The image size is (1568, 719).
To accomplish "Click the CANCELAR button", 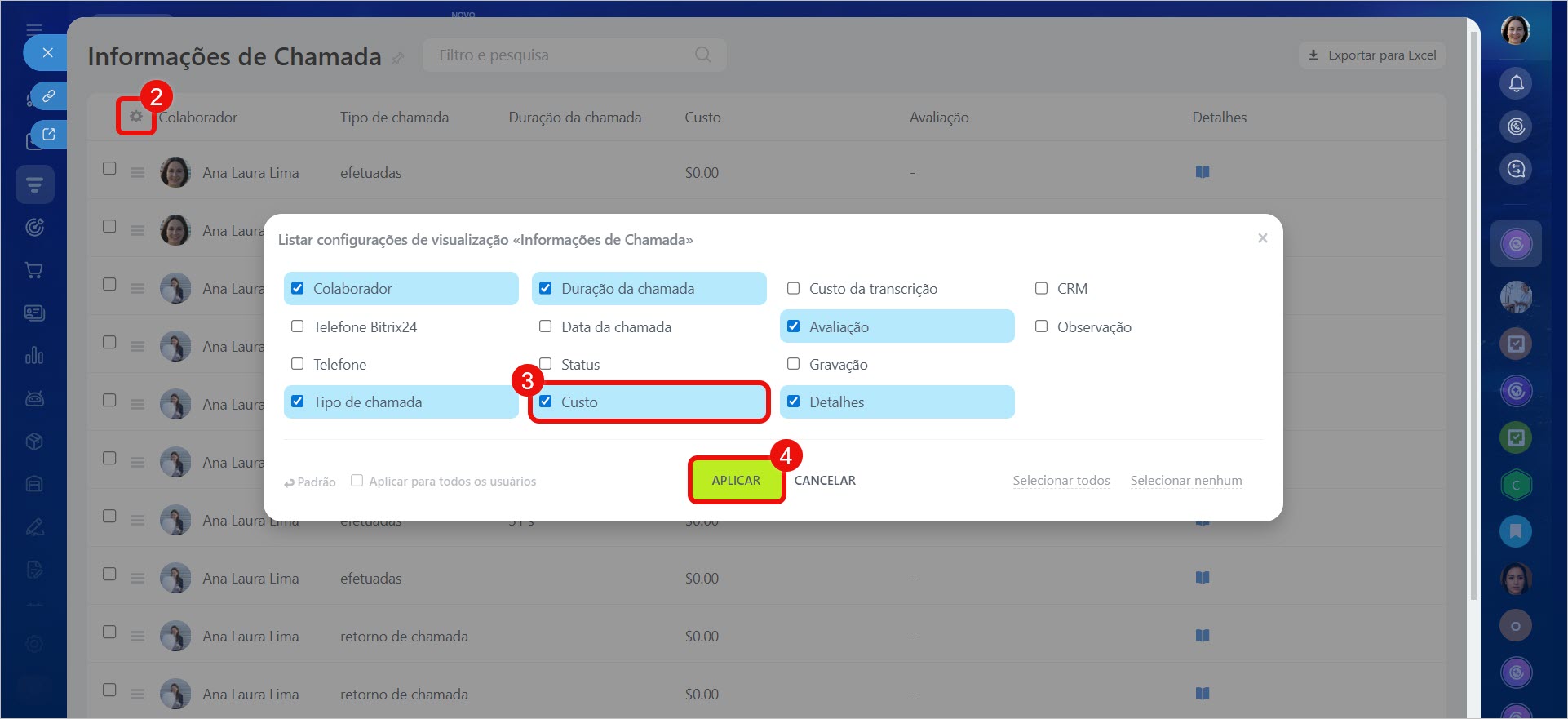I will coord(825,481).
